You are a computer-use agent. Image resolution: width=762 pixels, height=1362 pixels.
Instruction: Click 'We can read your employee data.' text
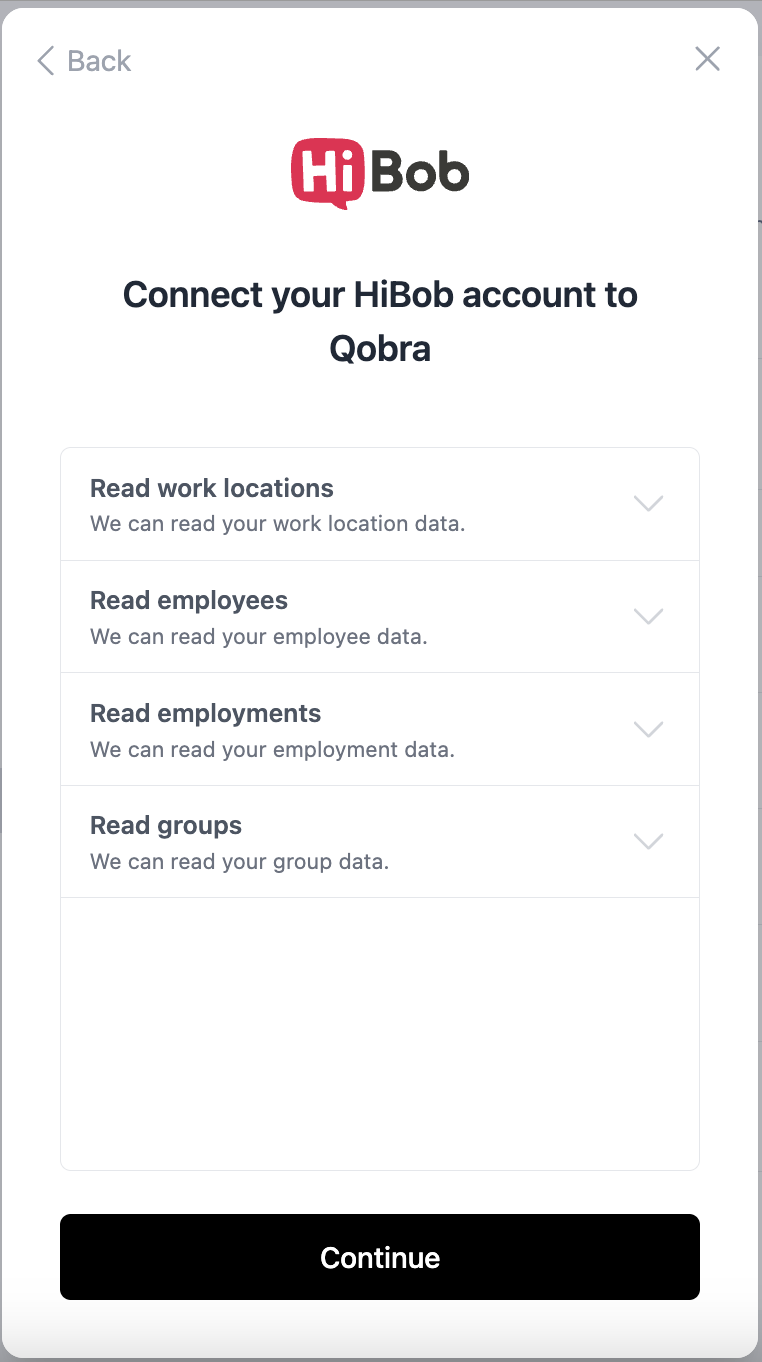coord(259,636)
